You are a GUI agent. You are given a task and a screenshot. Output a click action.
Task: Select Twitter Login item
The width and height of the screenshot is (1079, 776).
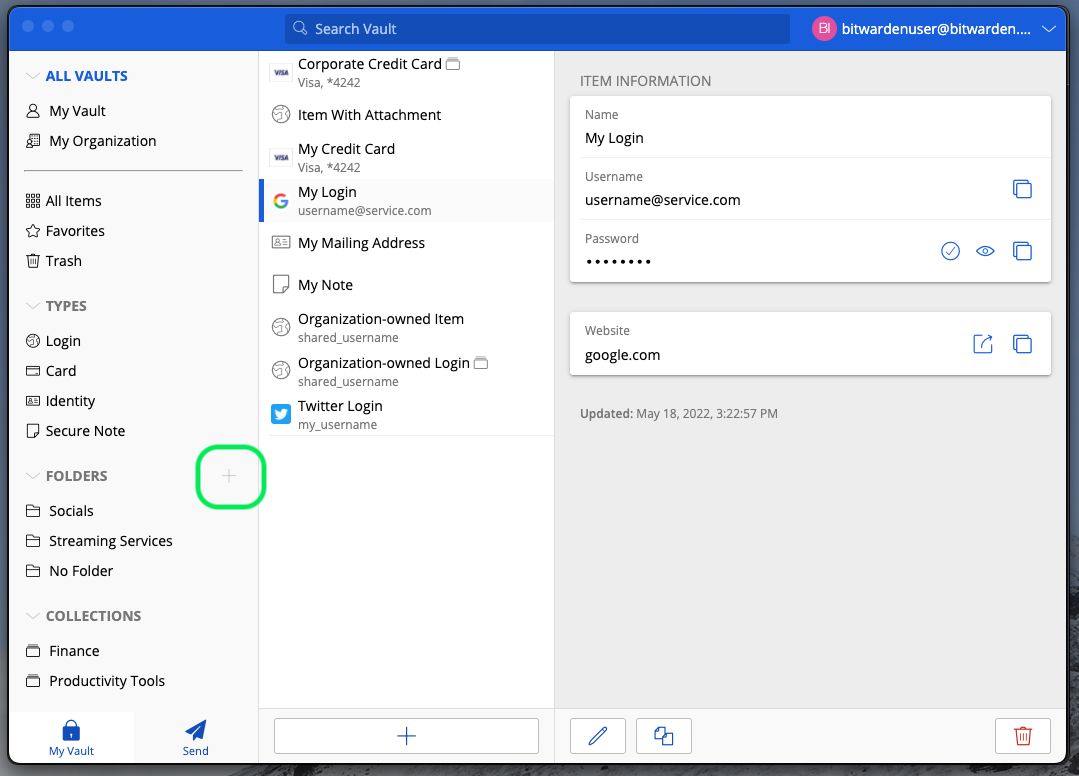(407, 414)
